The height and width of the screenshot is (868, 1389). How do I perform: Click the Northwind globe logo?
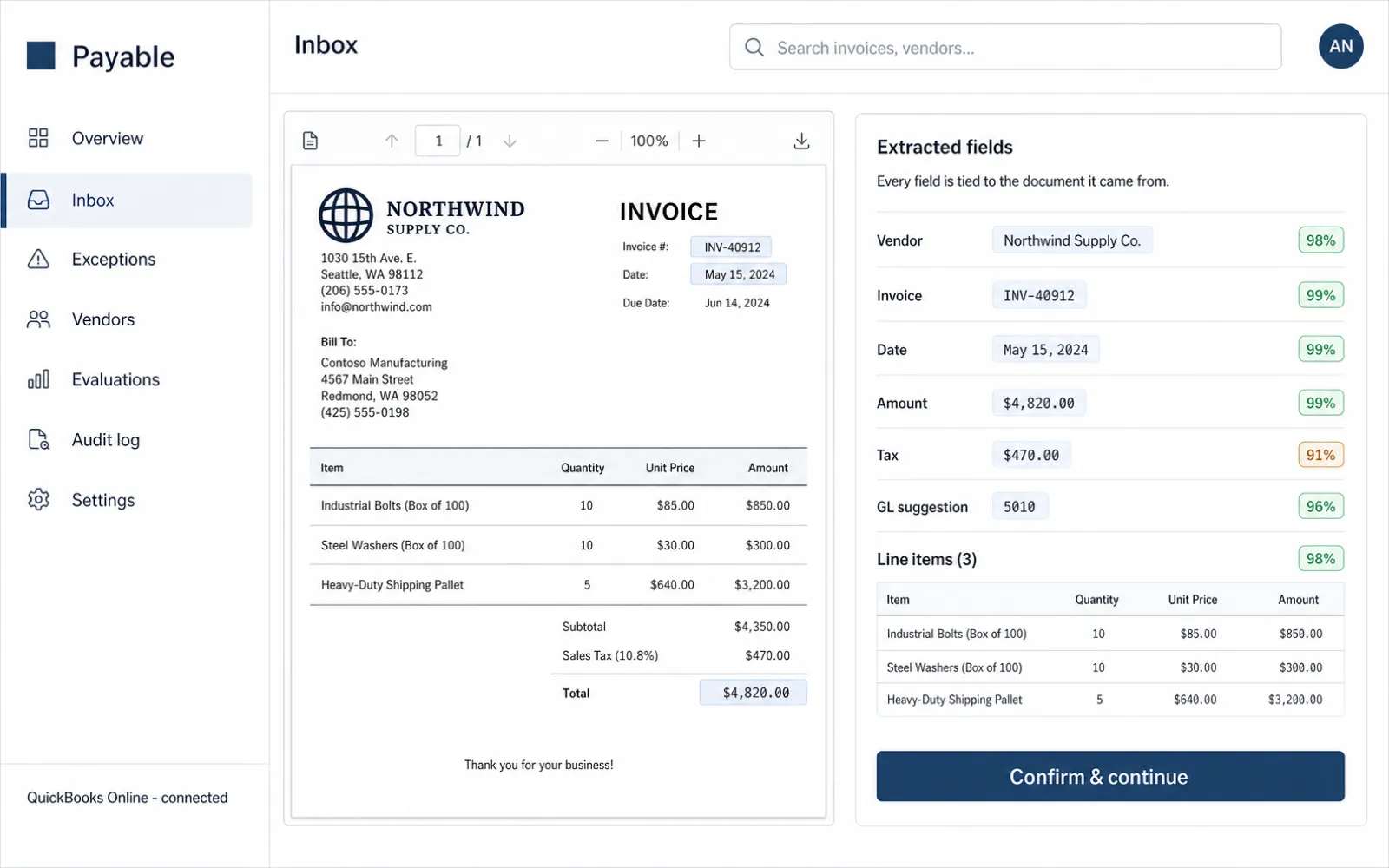[x=346, y=215]
